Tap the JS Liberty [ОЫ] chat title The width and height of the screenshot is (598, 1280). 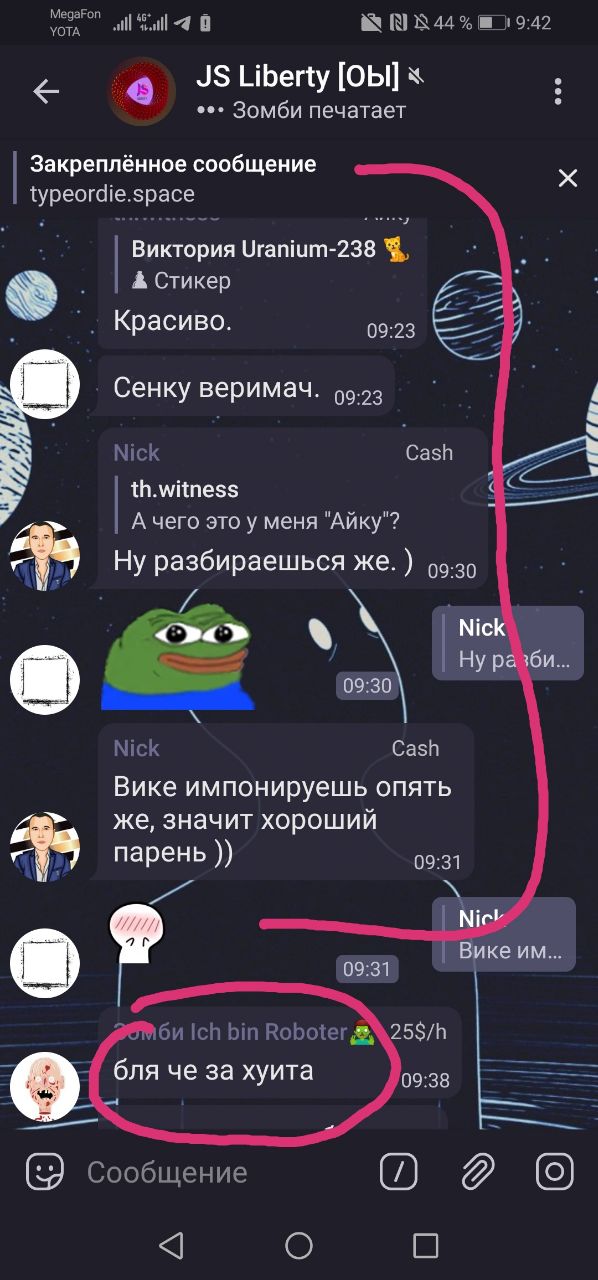pyautogui.click(x=297, y=76)
